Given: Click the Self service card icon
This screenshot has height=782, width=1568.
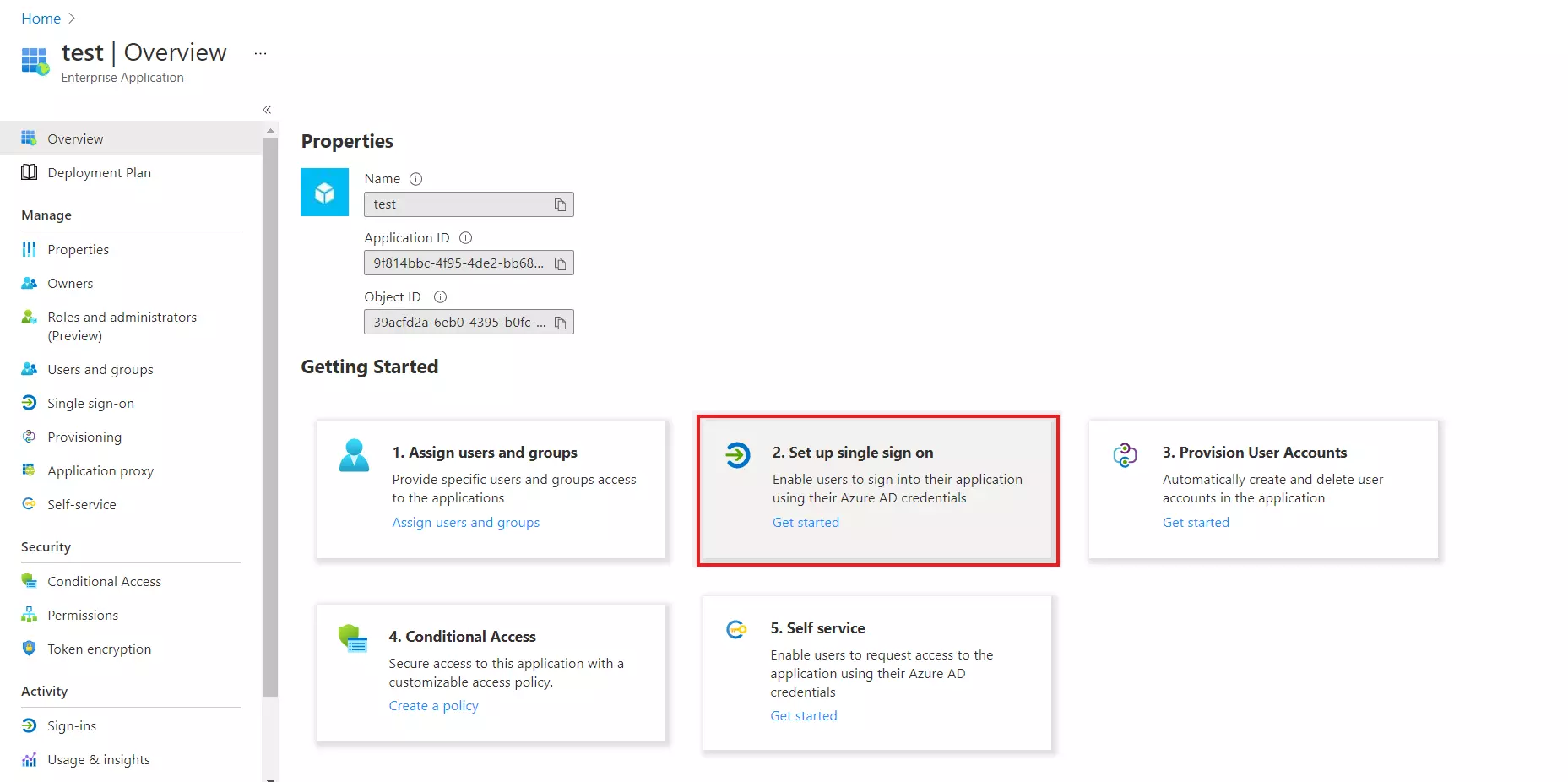Looking at the screenshot, I should pos(736,629).
